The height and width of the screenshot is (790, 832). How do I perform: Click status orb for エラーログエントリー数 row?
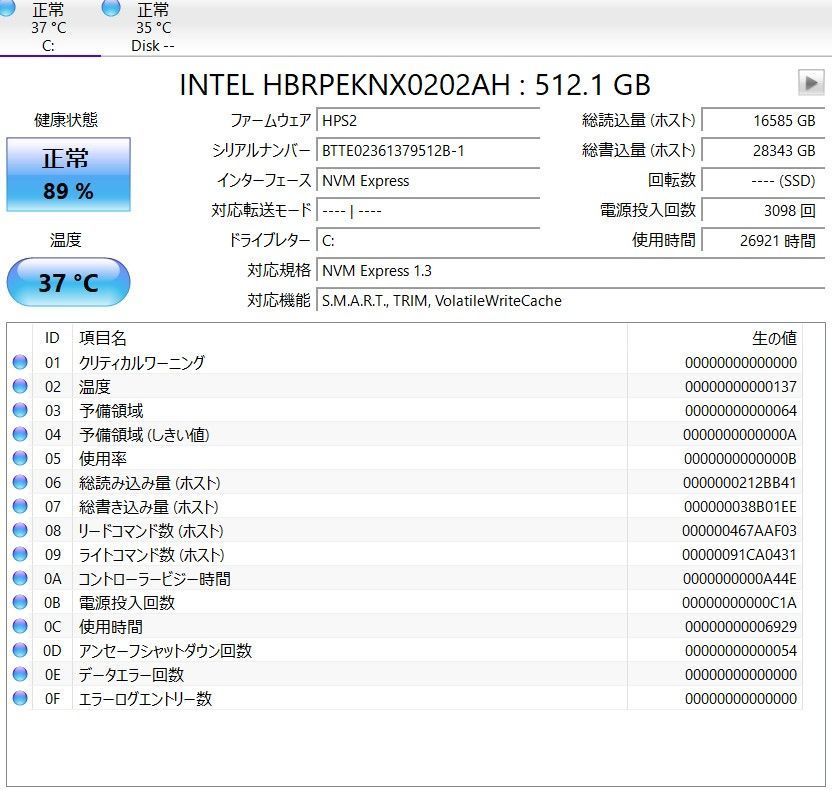click(x=20, y=699)
